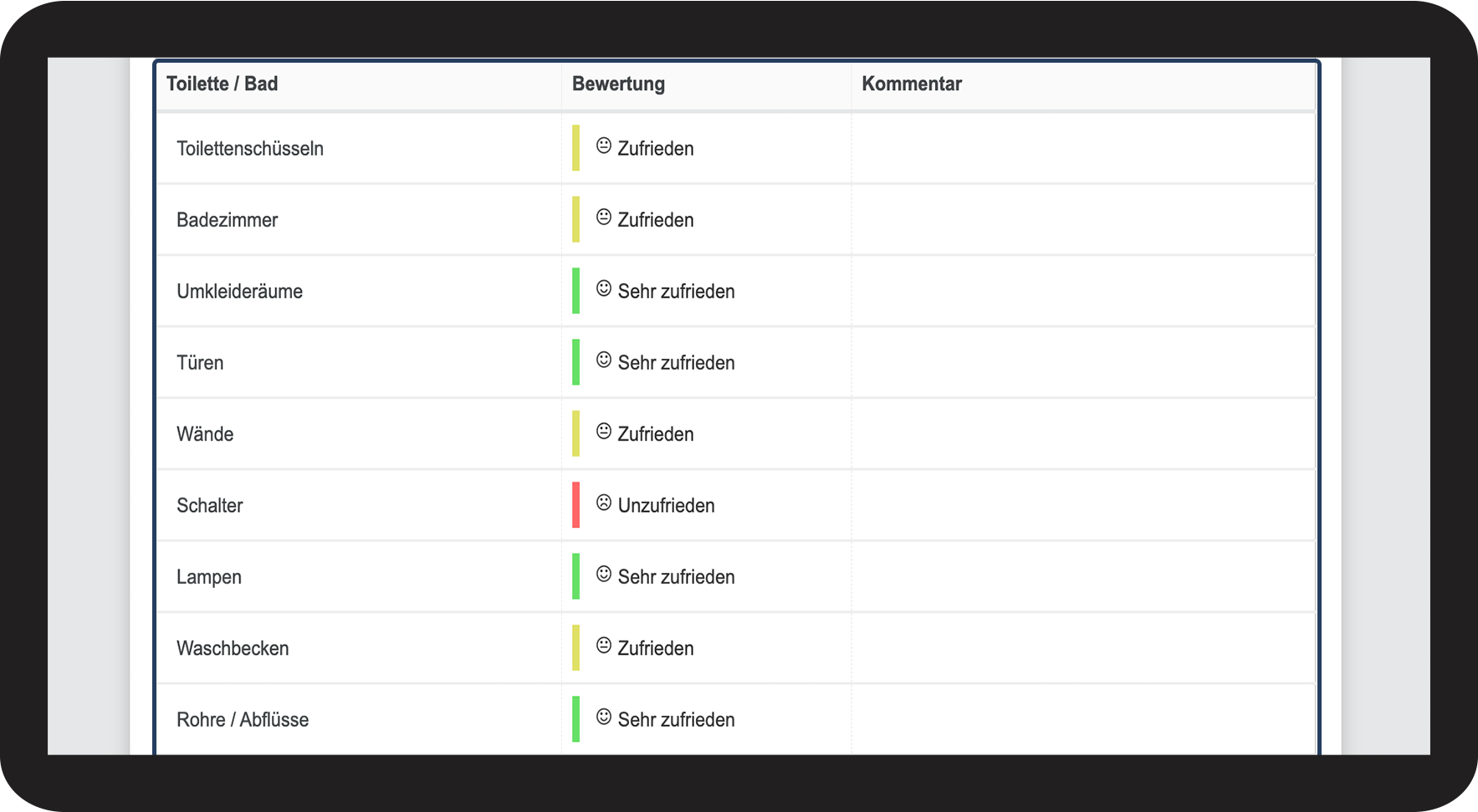The image size is (1478, 812).
Task: Click the sad face icon for Schalter
Action: tap(604, 503)
